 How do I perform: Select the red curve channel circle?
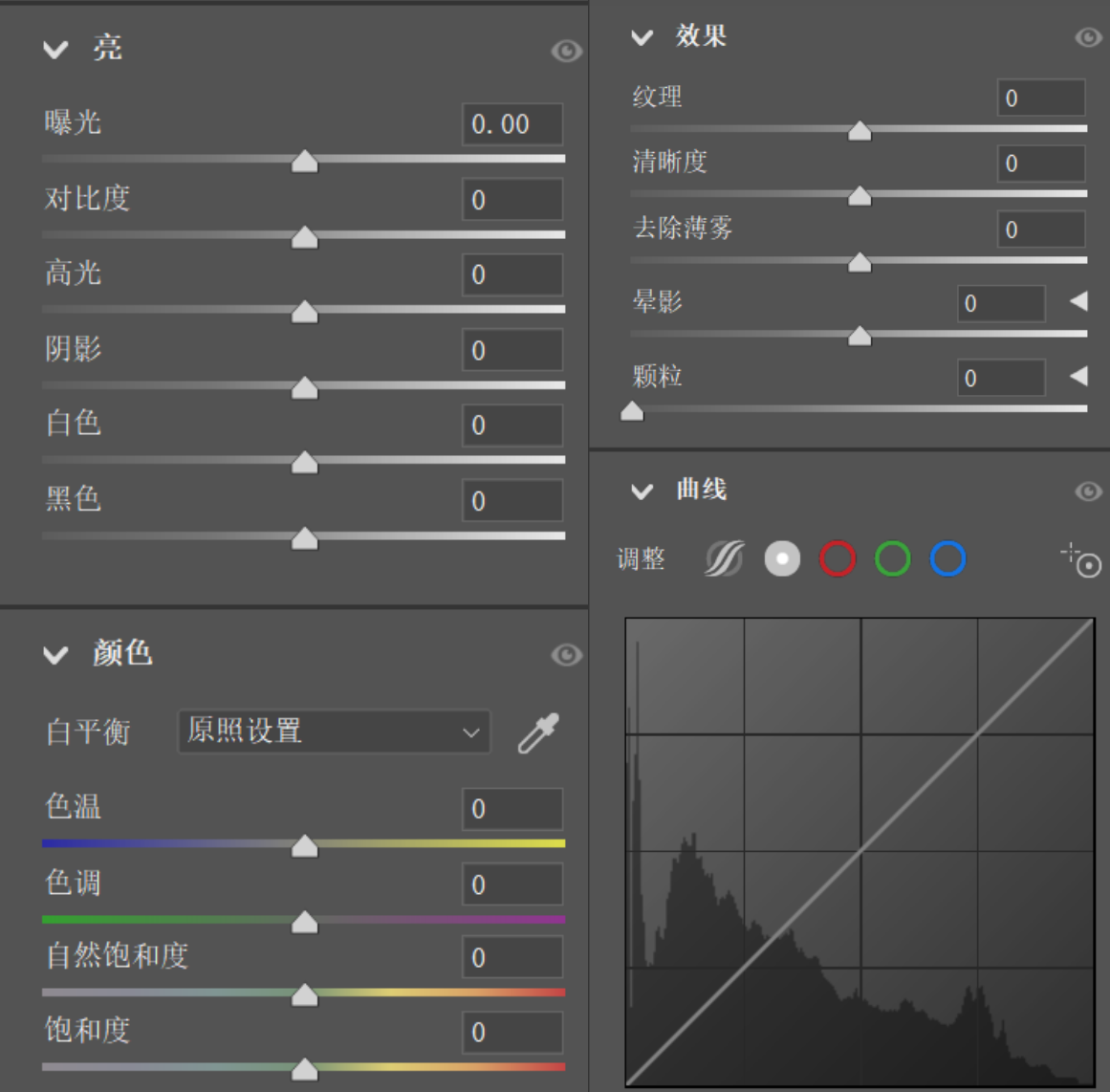point(838,558)
